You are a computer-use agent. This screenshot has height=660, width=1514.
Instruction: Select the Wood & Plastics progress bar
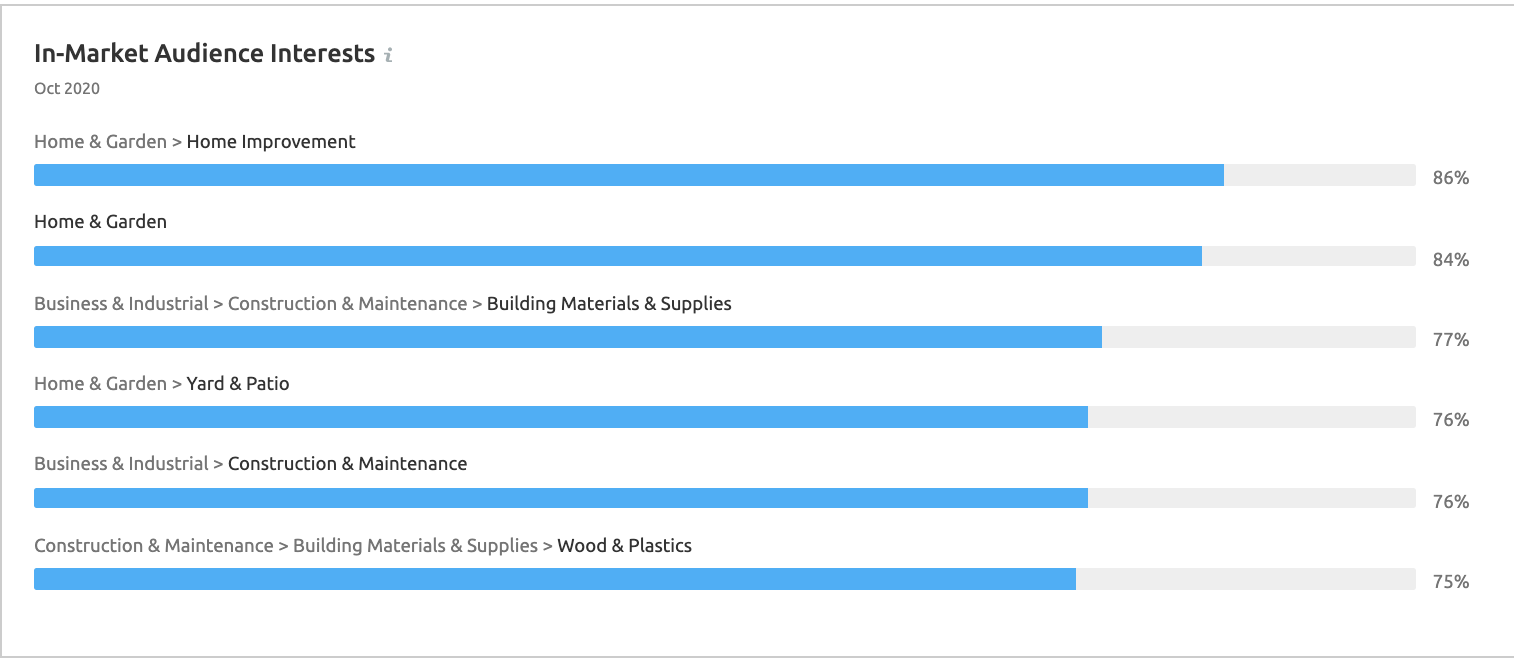(x=555, y=579)
